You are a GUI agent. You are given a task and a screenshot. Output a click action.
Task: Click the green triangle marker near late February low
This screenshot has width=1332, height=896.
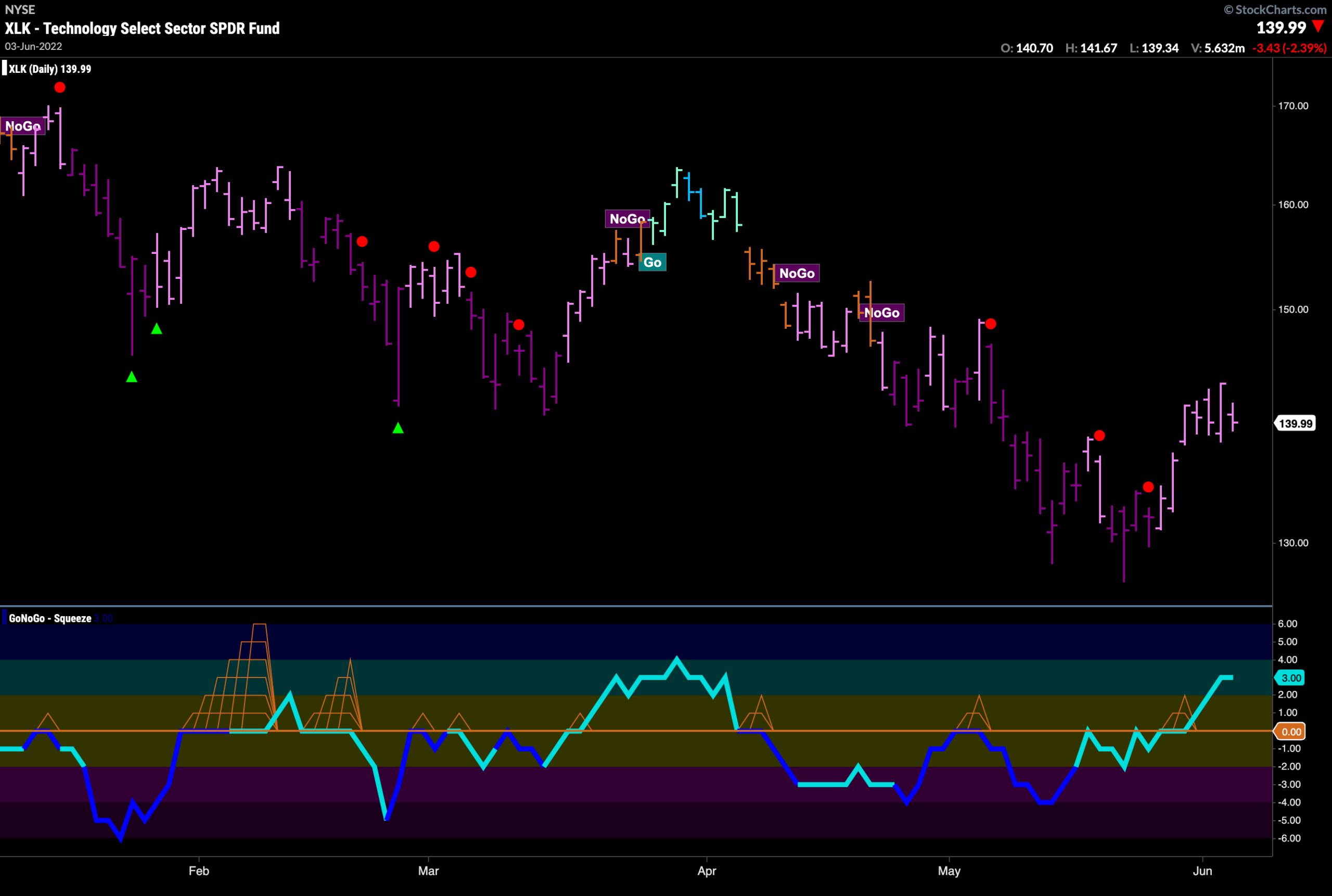point(398,428)
